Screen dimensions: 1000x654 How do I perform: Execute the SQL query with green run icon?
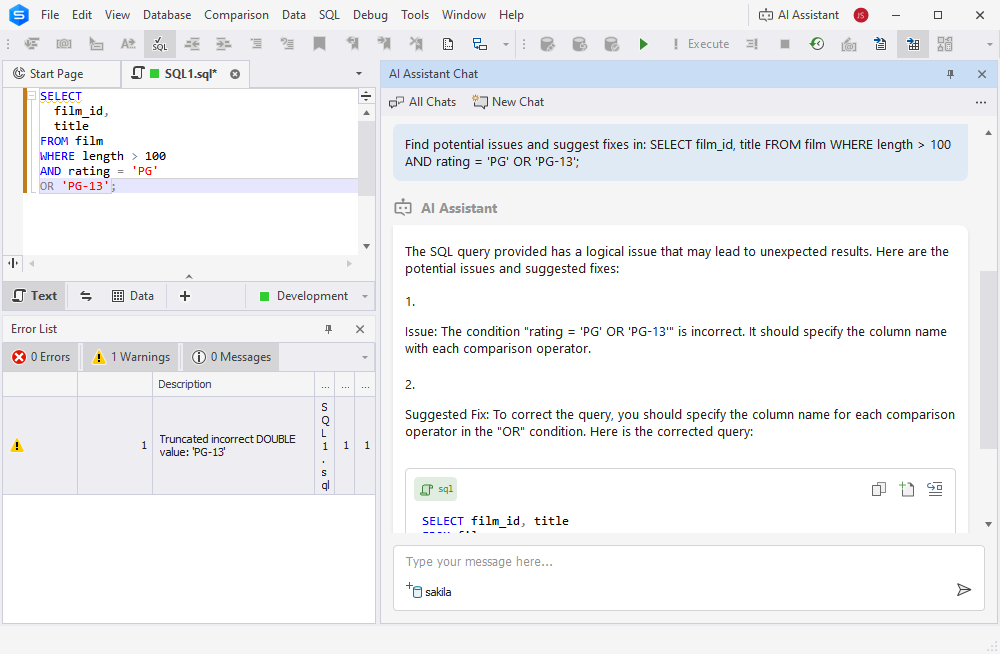(644, 44)
